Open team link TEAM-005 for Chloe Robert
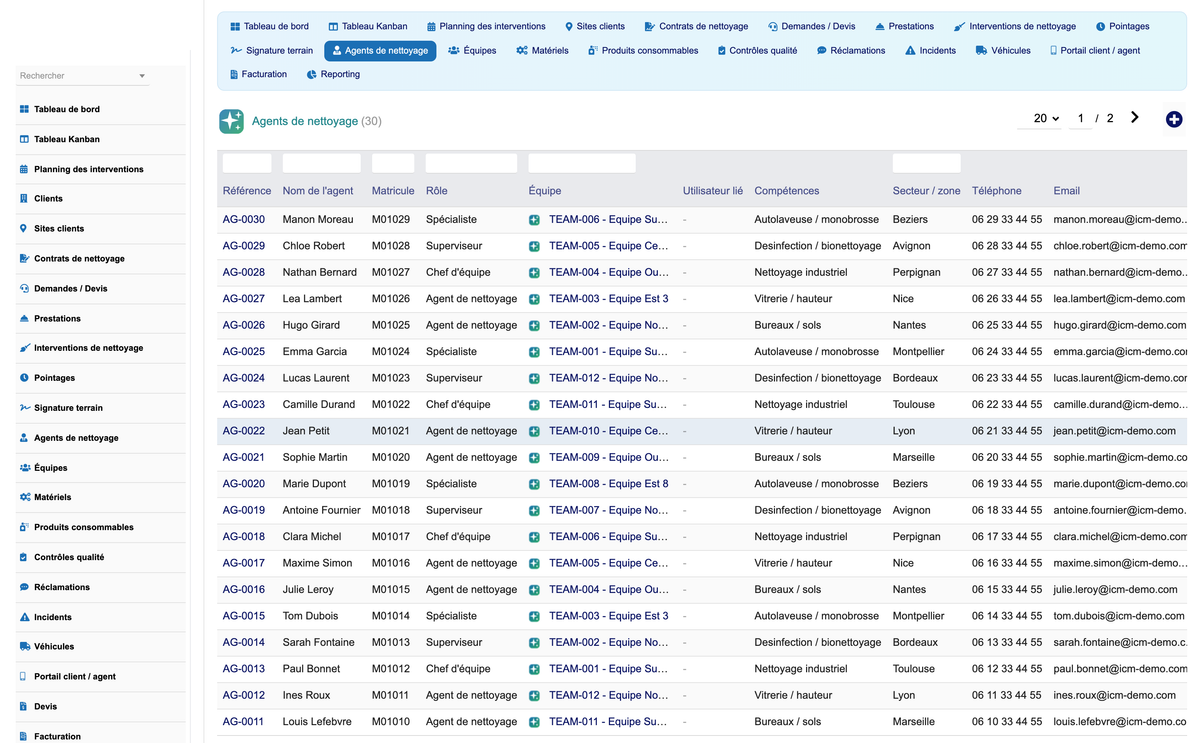This screenshot has width=1200, height=743. (x=609, y=246)
